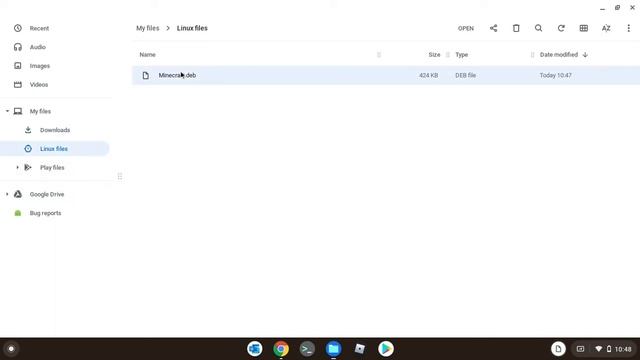Open Videos in the sidebar
640x360 pixels.
[39, 84]
